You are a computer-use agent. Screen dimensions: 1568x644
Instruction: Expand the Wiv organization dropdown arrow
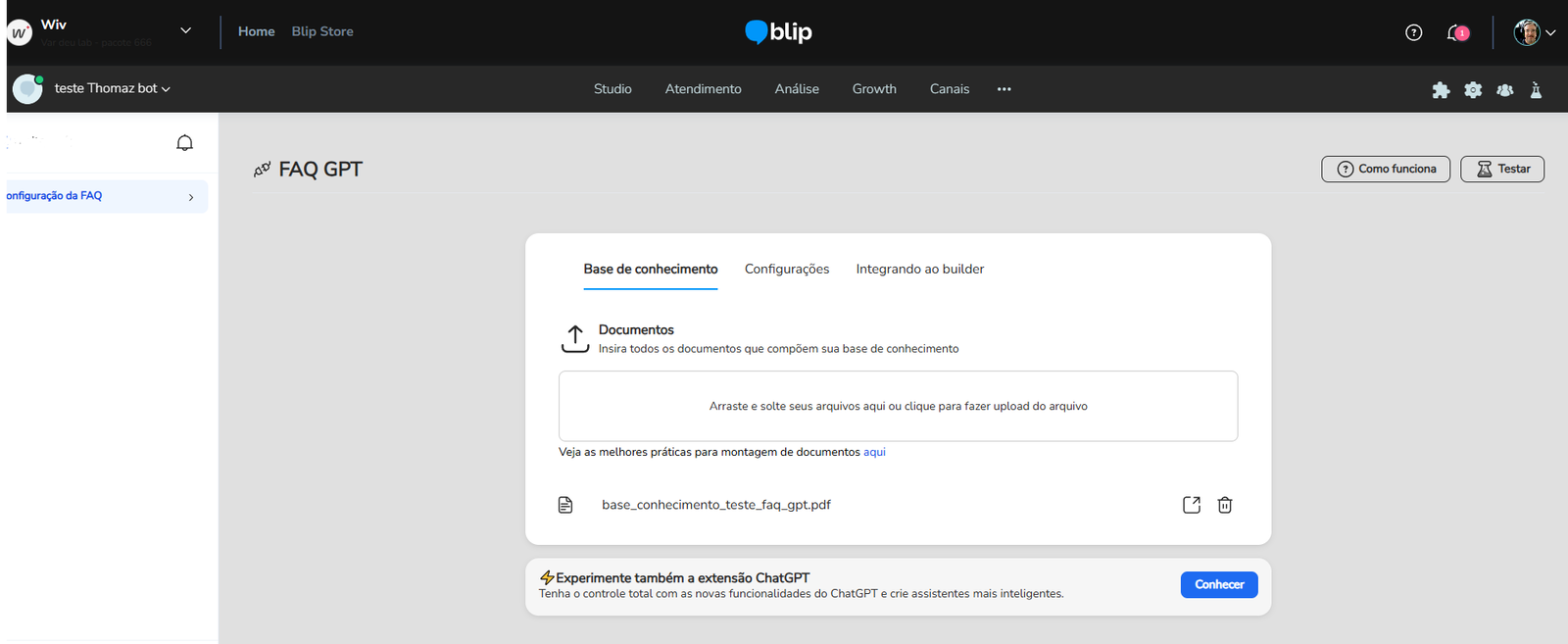point(186,30)
